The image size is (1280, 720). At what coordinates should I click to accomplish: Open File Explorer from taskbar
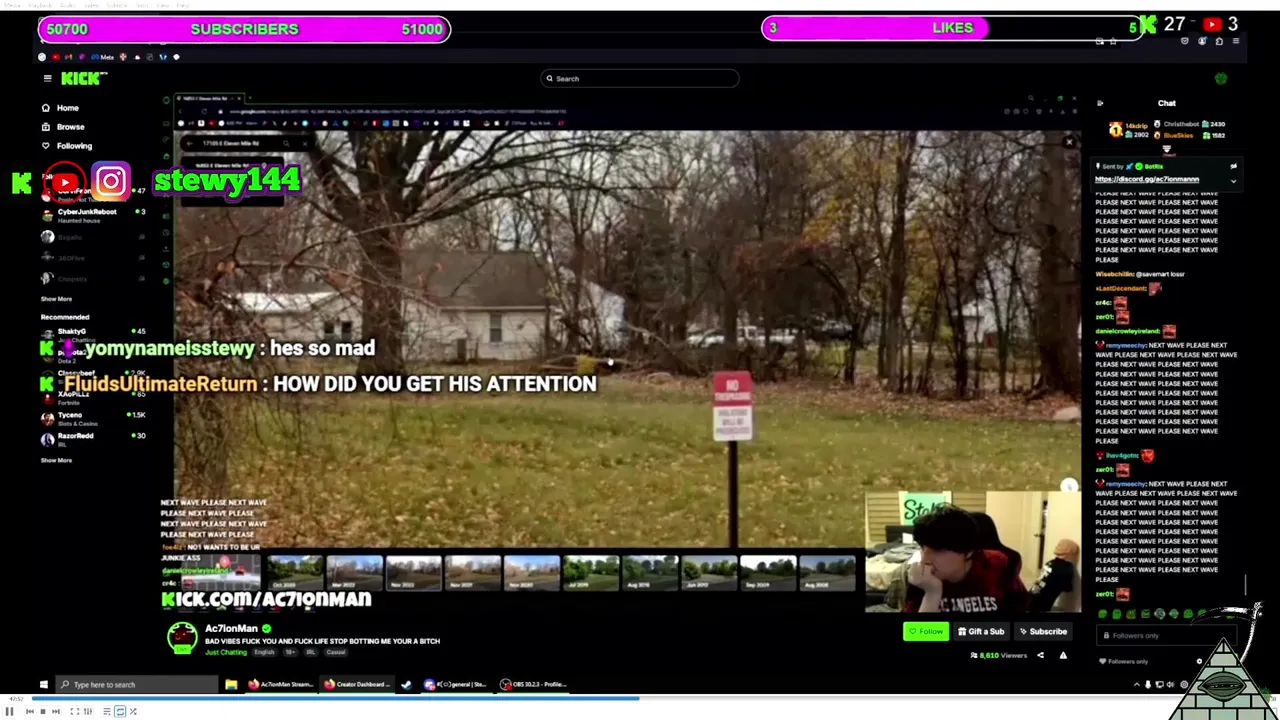pos(231,684)
